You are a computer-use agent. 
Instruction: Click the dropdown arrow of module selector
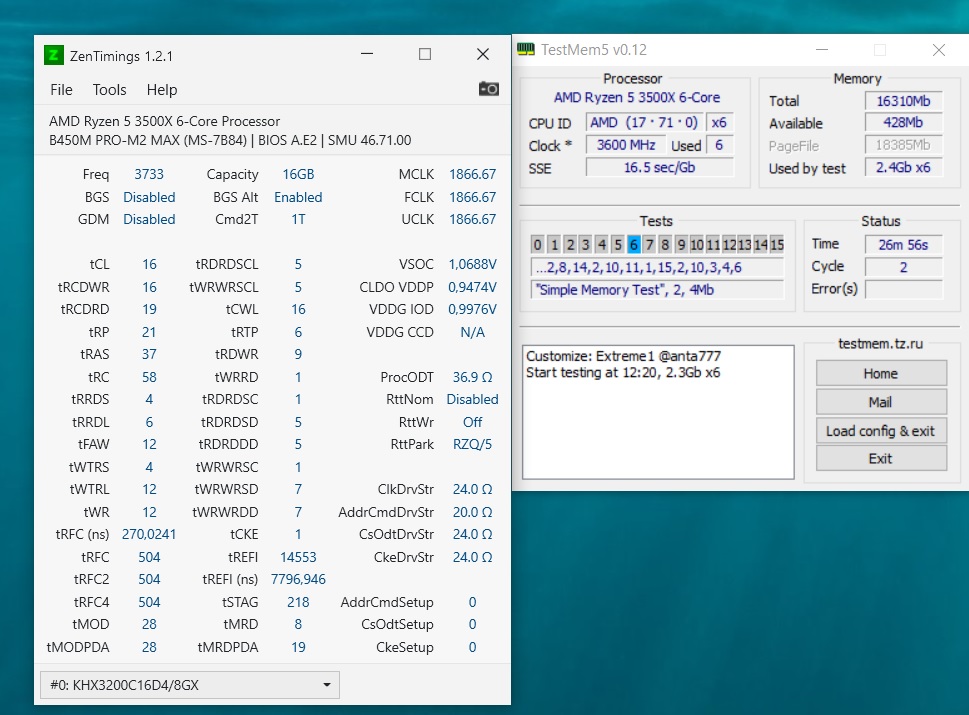click(326, 685)
